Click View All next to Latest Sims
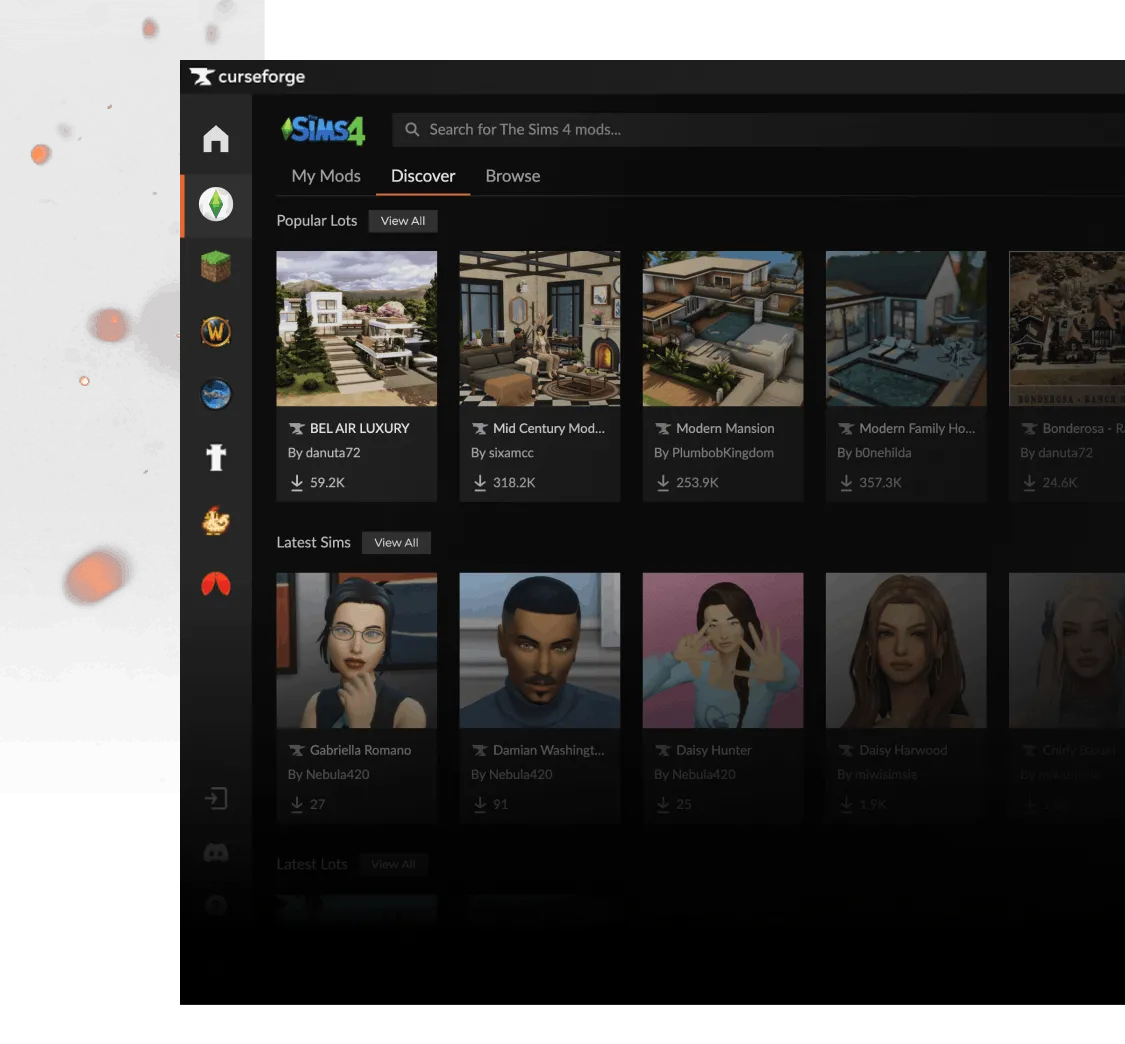 click(396, 543)
